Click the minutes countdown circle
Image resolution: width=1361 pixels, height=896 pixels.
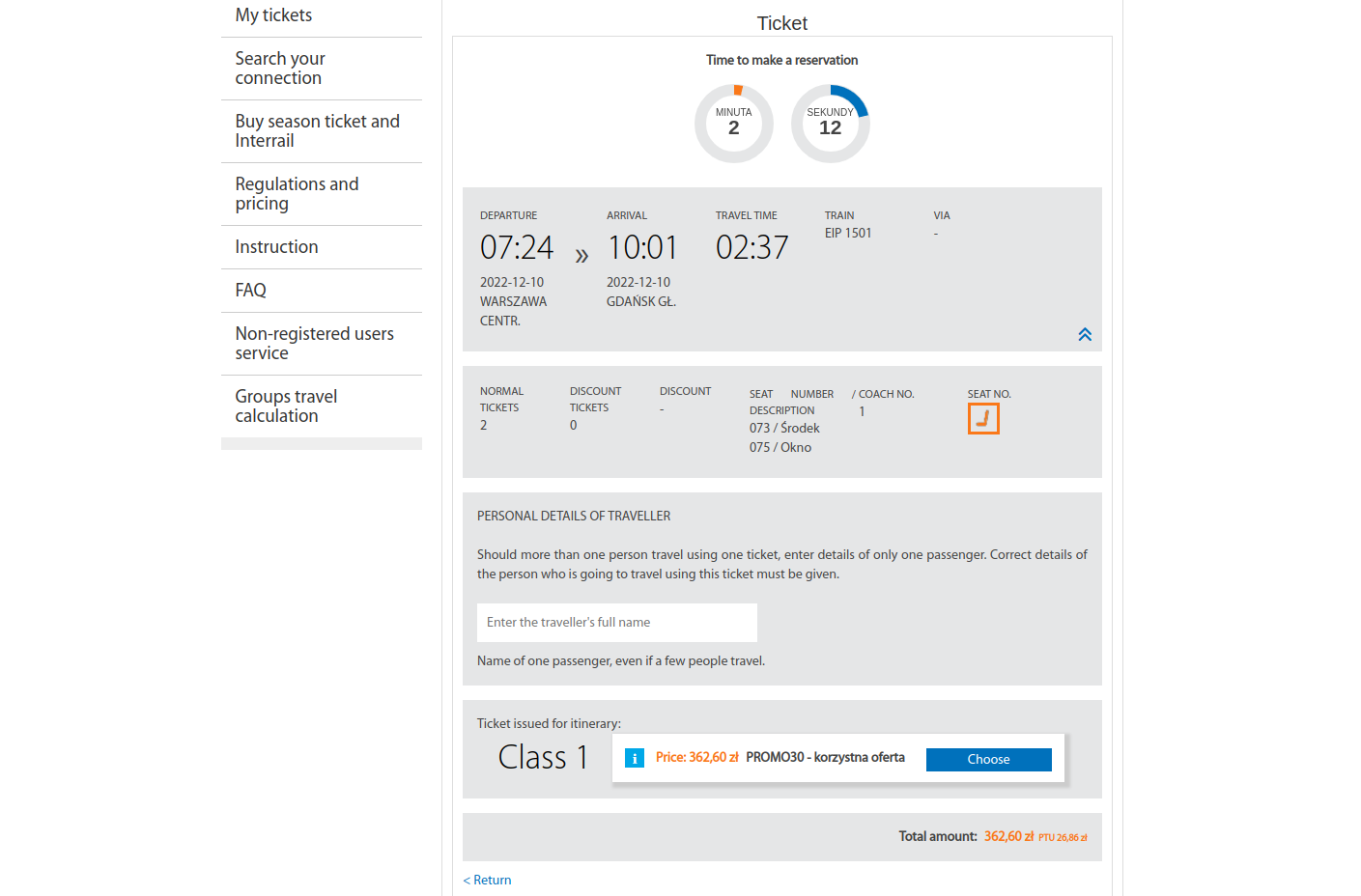[734, 124]
